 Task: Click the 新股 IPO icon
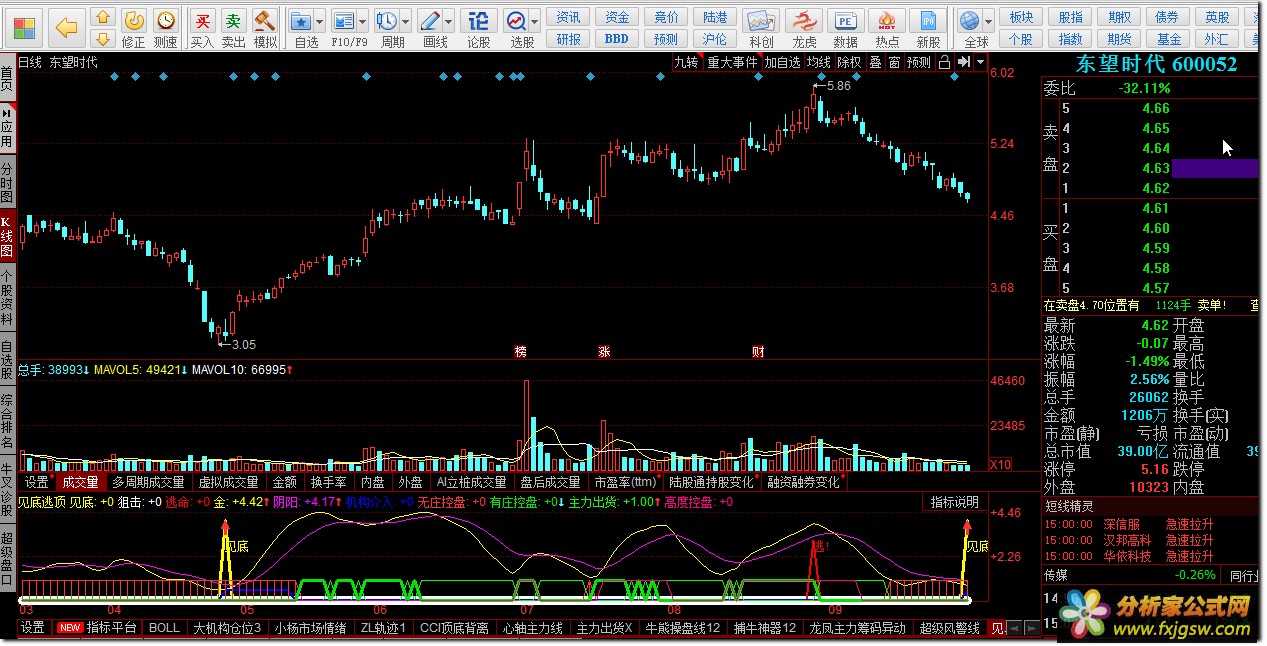click(x=928, y=21)
